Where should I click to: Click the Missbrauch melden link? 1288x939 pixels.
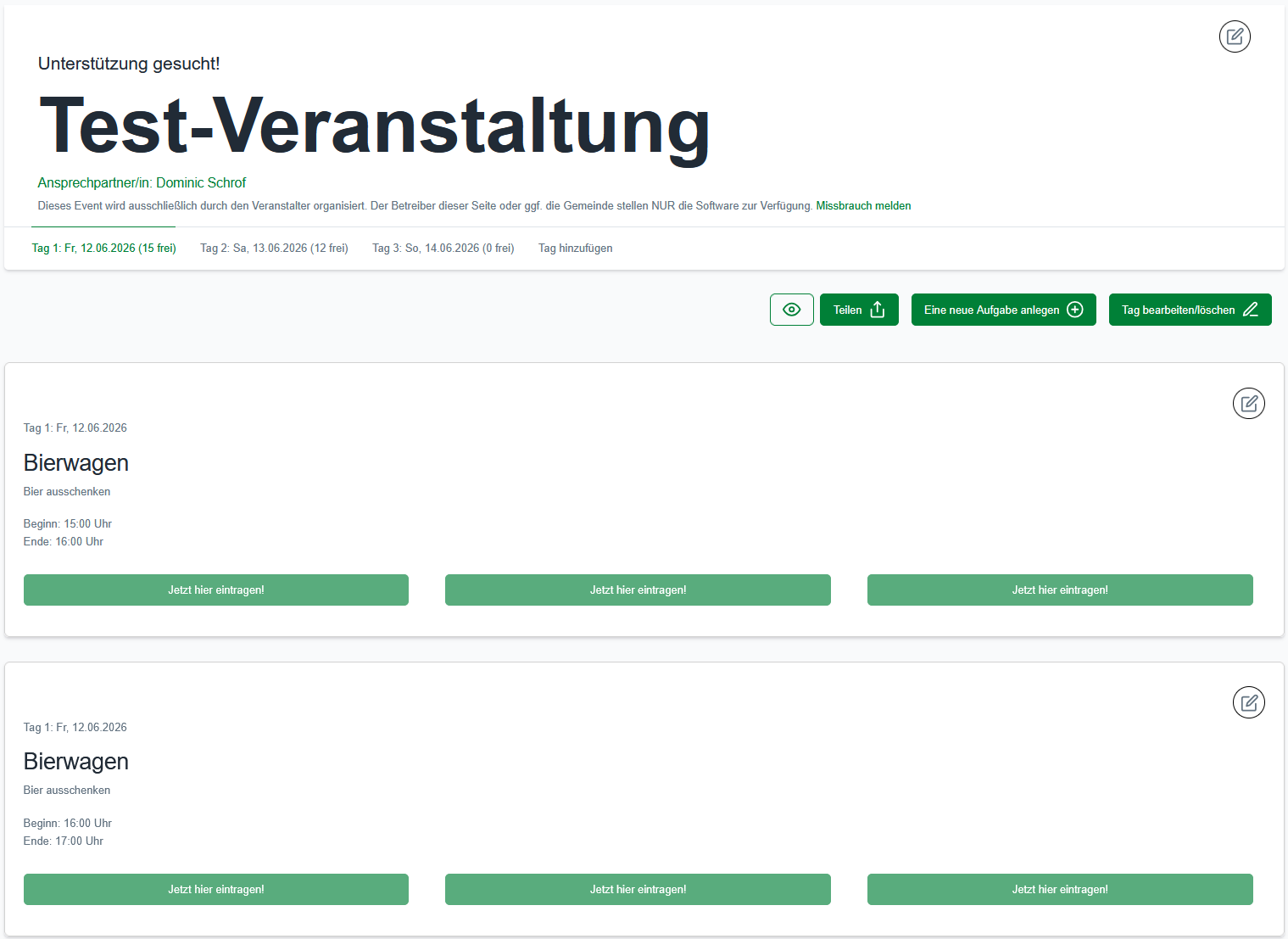(863, 206)
